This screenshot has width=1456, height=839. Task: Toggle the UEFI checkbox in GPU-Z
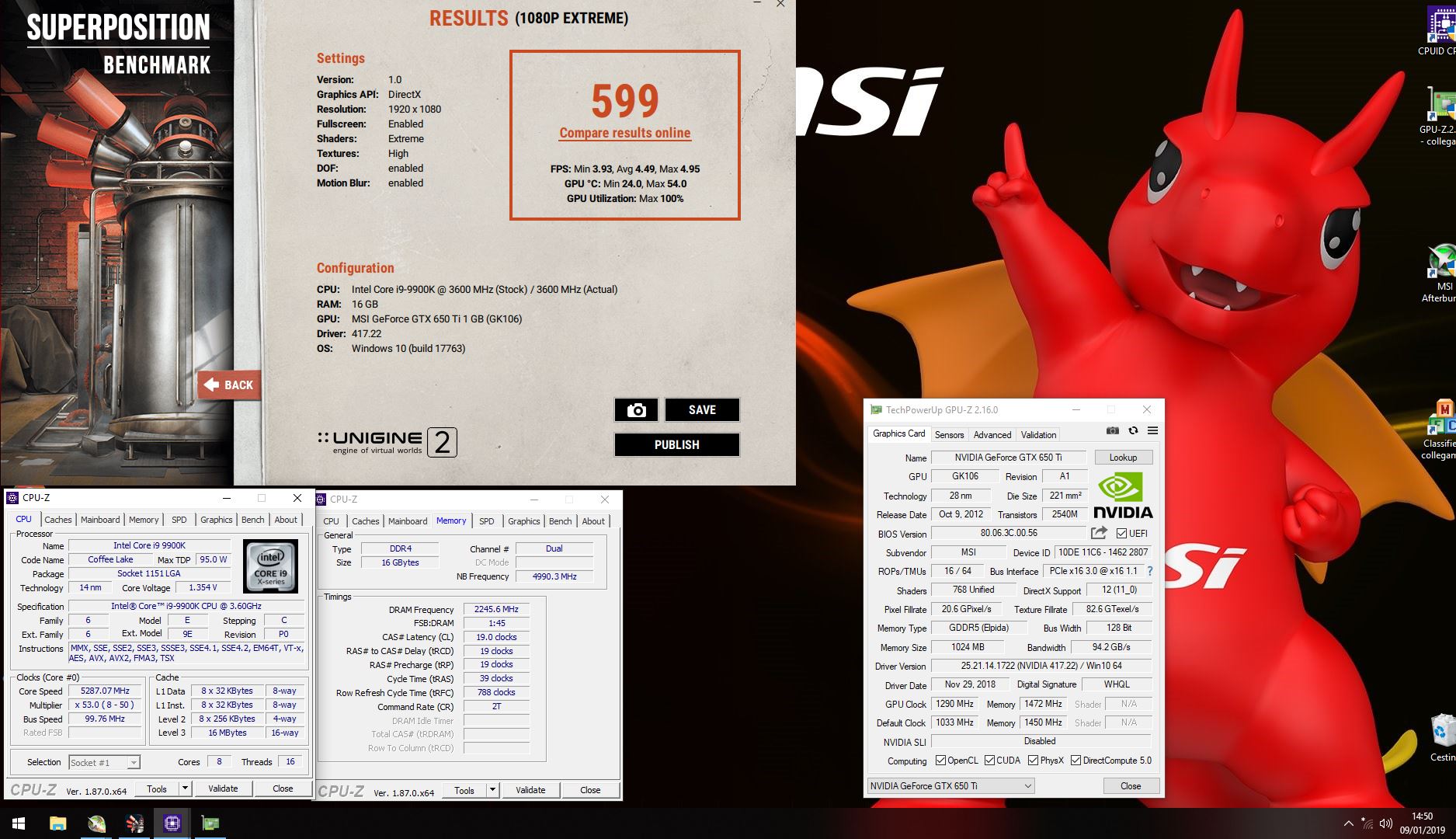(1121, 533)
